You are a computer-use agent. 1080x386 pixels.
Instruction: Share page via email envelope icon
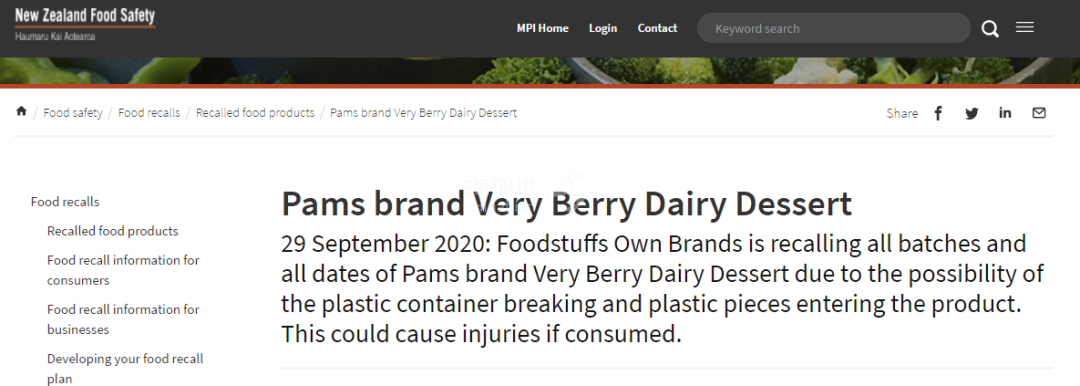click(x=1039, y=112)
